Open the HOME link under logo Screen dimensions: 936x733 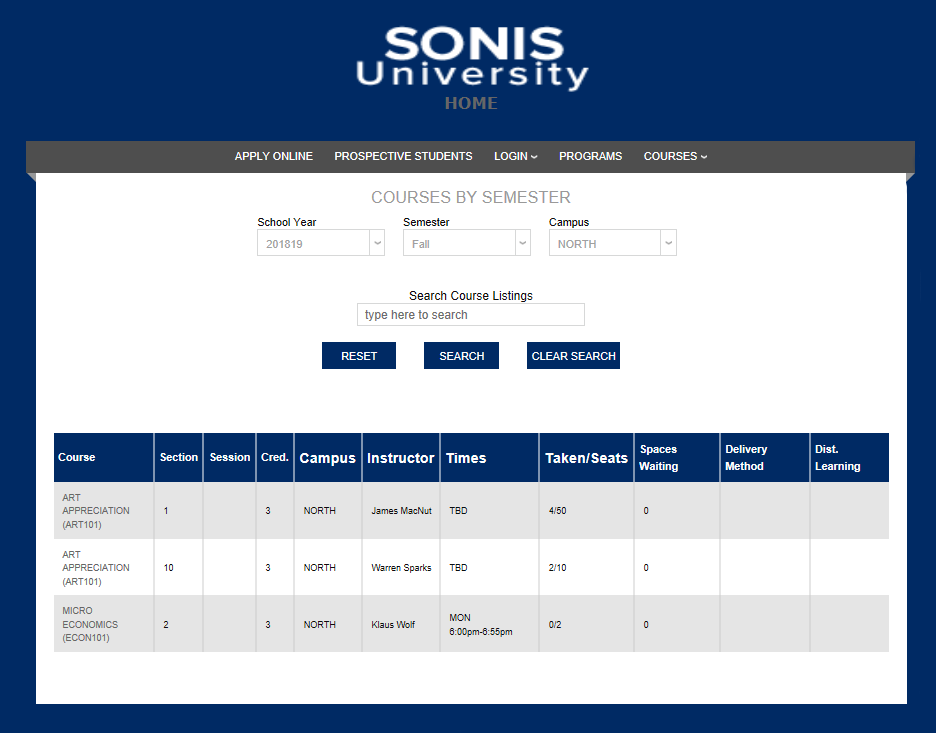pos(471,103)
